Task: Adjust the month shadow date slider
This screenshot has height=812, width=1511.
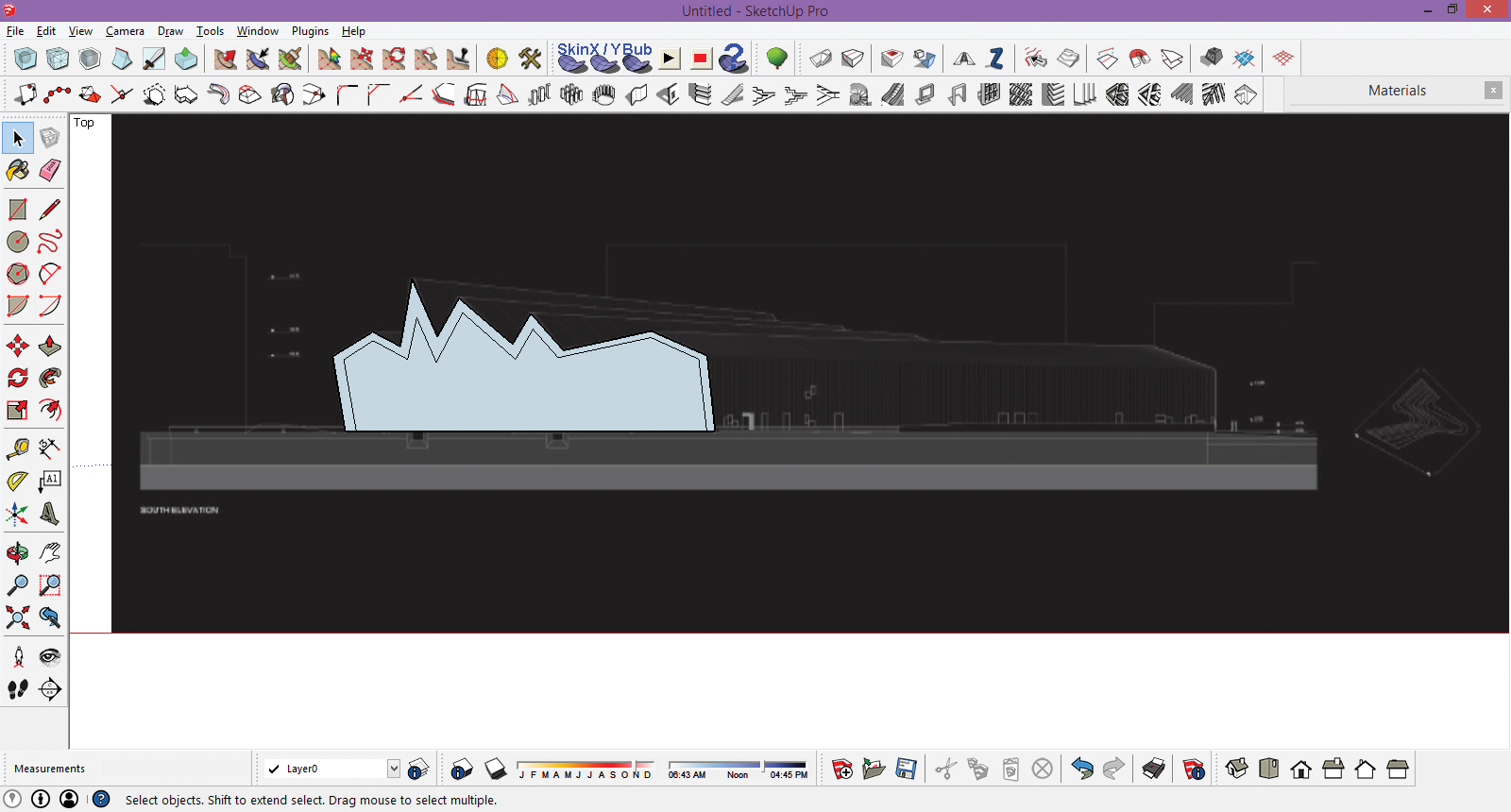Action: pyautogui.click(x=586, y=765)
